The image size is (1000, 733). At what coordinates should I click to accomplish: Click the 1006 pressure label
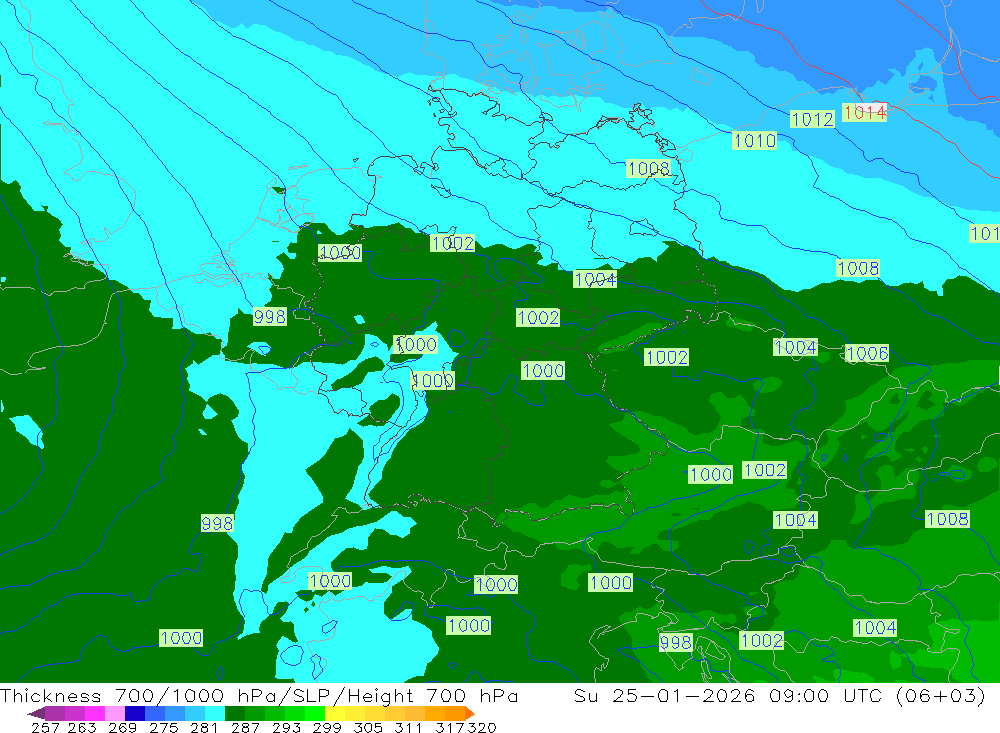(867, 353)
